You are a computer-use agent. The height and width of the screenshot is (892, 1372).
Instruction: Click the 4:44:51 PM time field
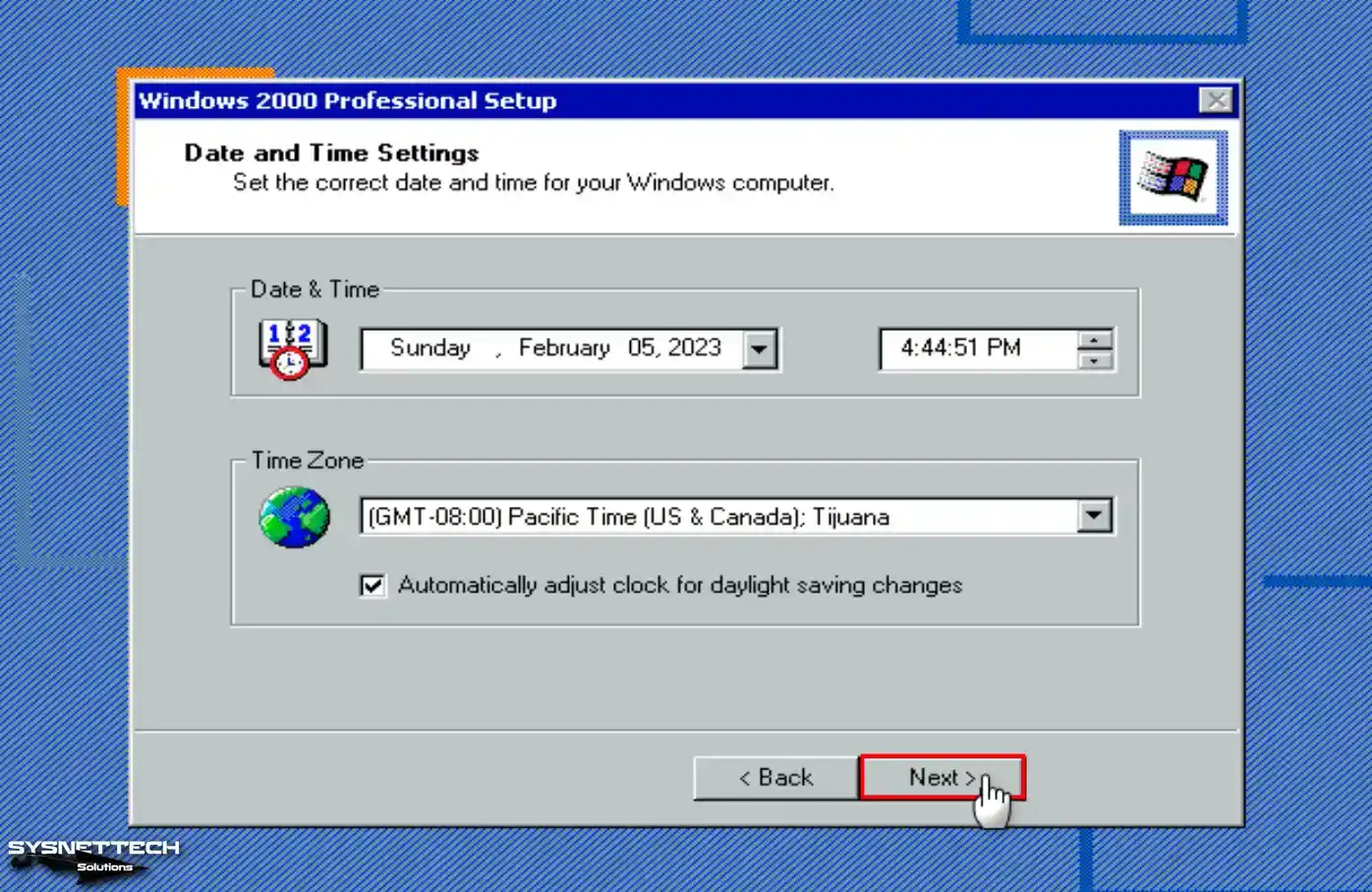click(x=978, y=349)
